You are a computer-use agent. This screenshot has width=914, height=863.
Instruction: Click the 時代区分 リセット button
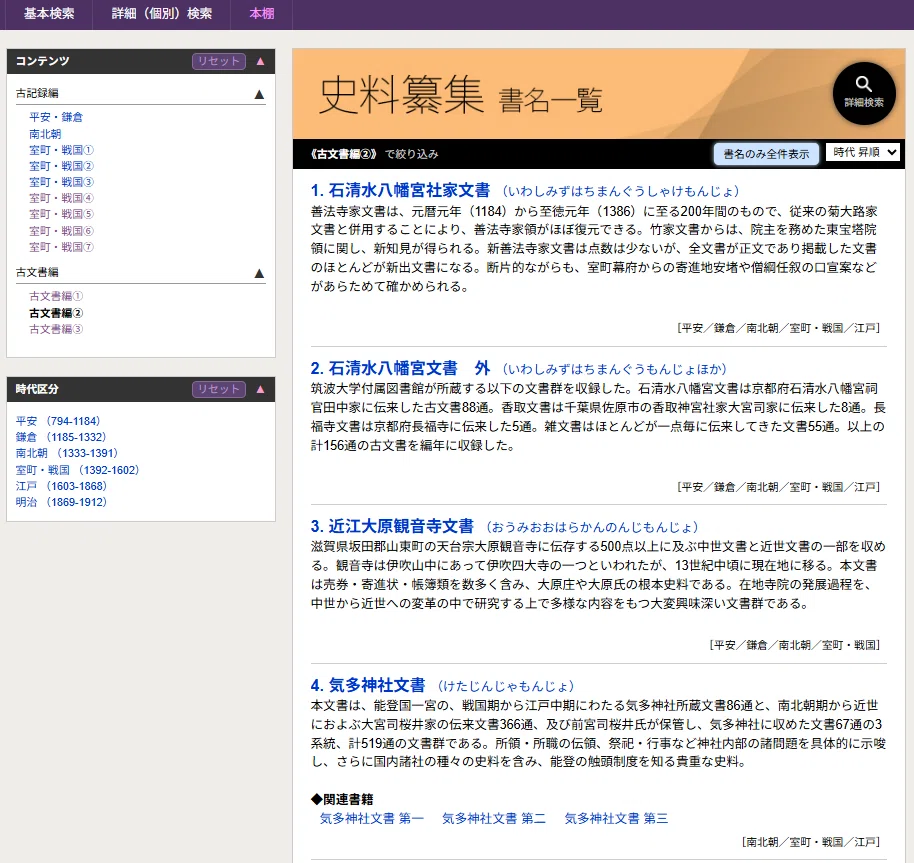click(219, 389)
